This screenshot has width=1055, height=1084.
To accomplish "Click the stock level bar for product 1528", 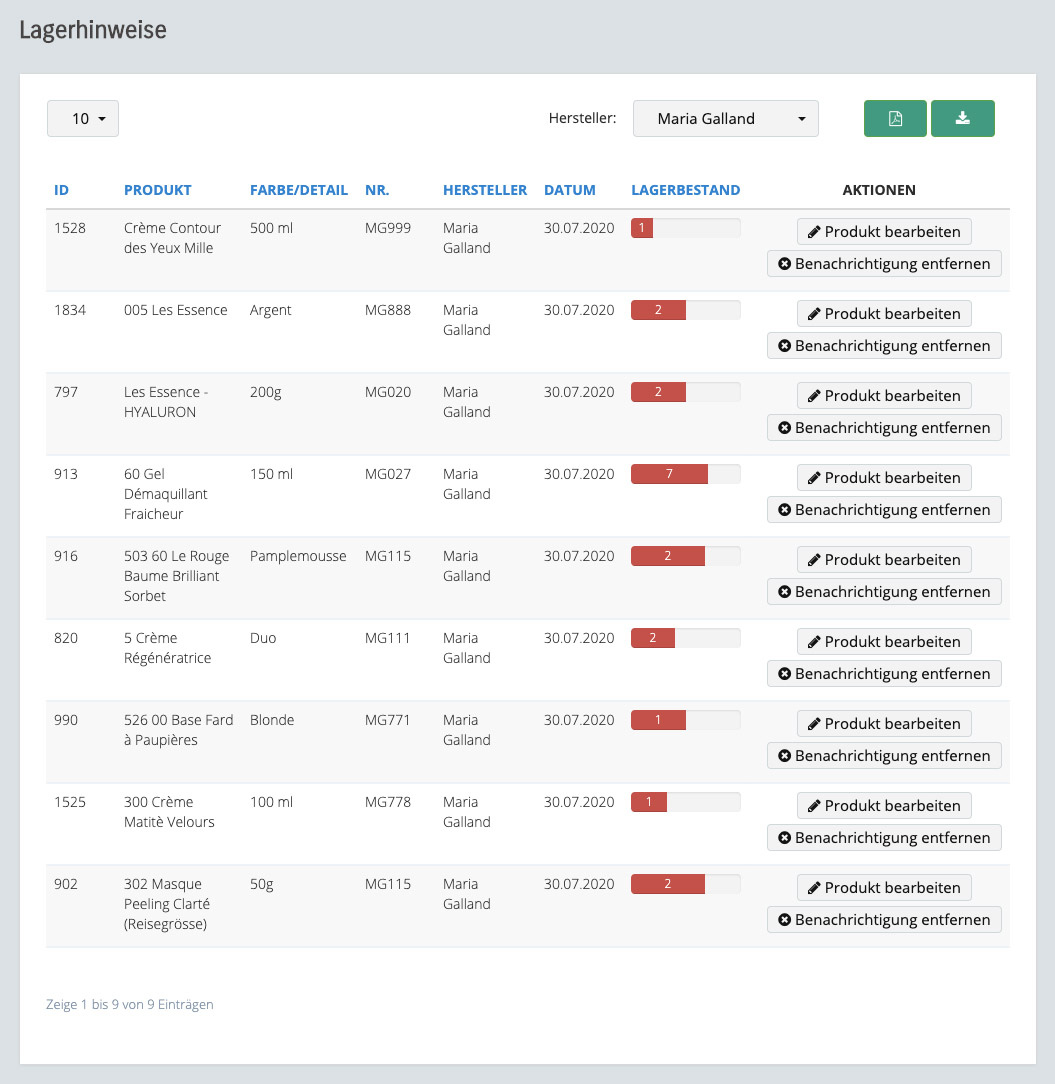I will point(685,228).
